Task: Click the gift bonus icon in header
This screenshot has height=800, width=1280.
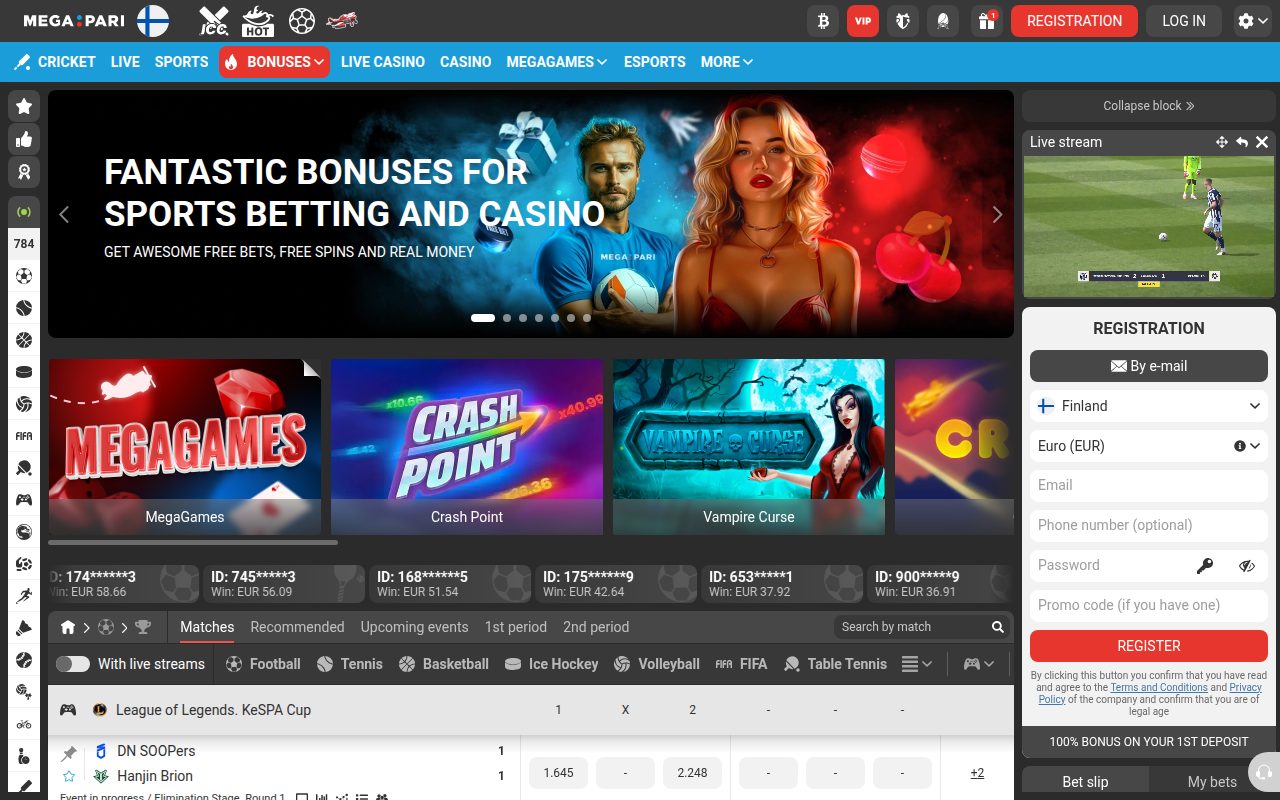Action: click(987, 21)
